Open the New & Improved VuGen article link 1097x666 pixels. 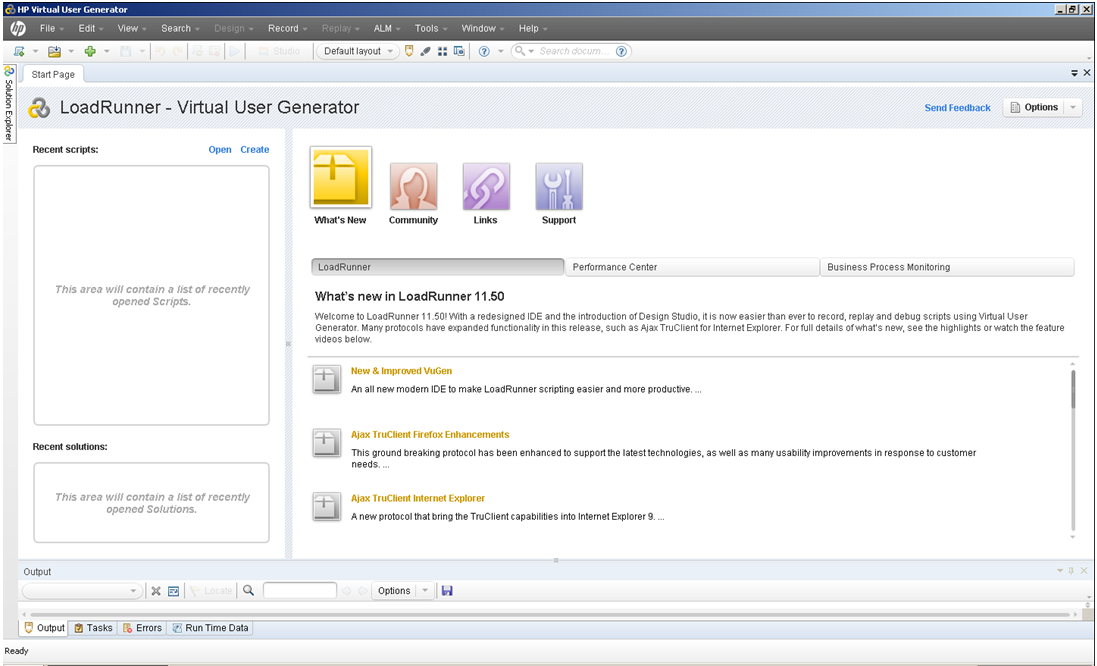pyautogui.click(x=402, y=371)
